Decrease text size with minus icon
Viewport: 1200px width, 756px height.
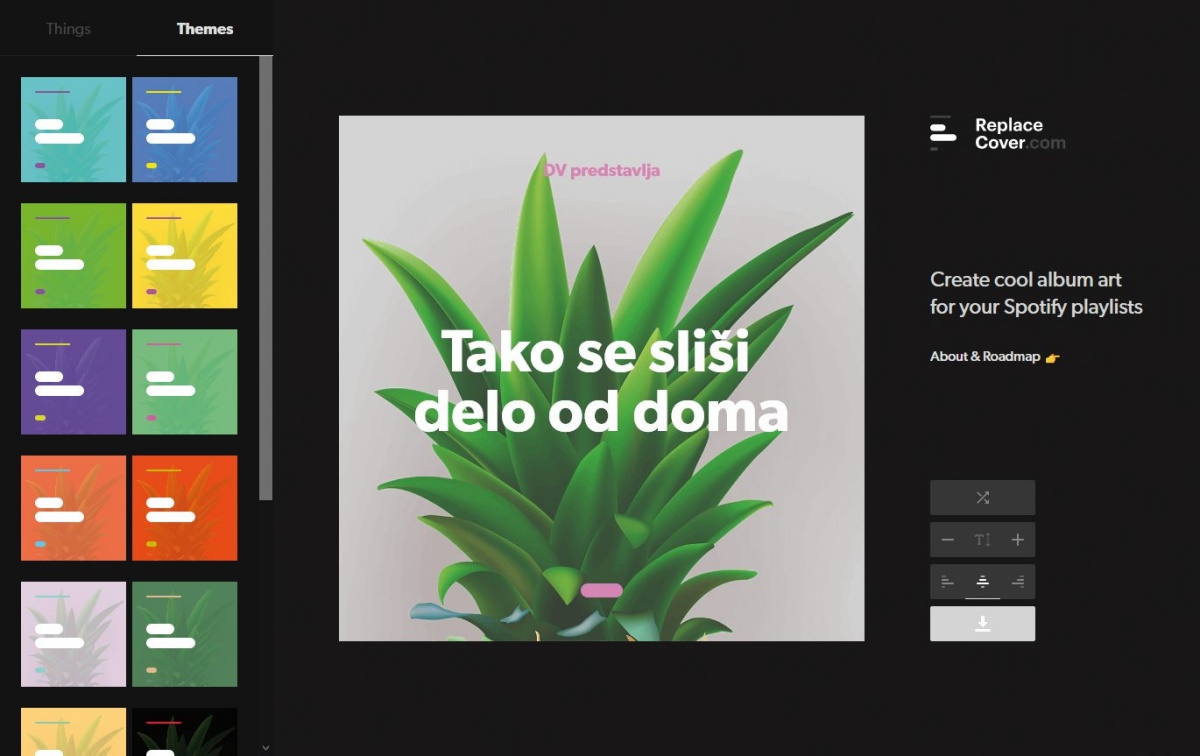948,540
